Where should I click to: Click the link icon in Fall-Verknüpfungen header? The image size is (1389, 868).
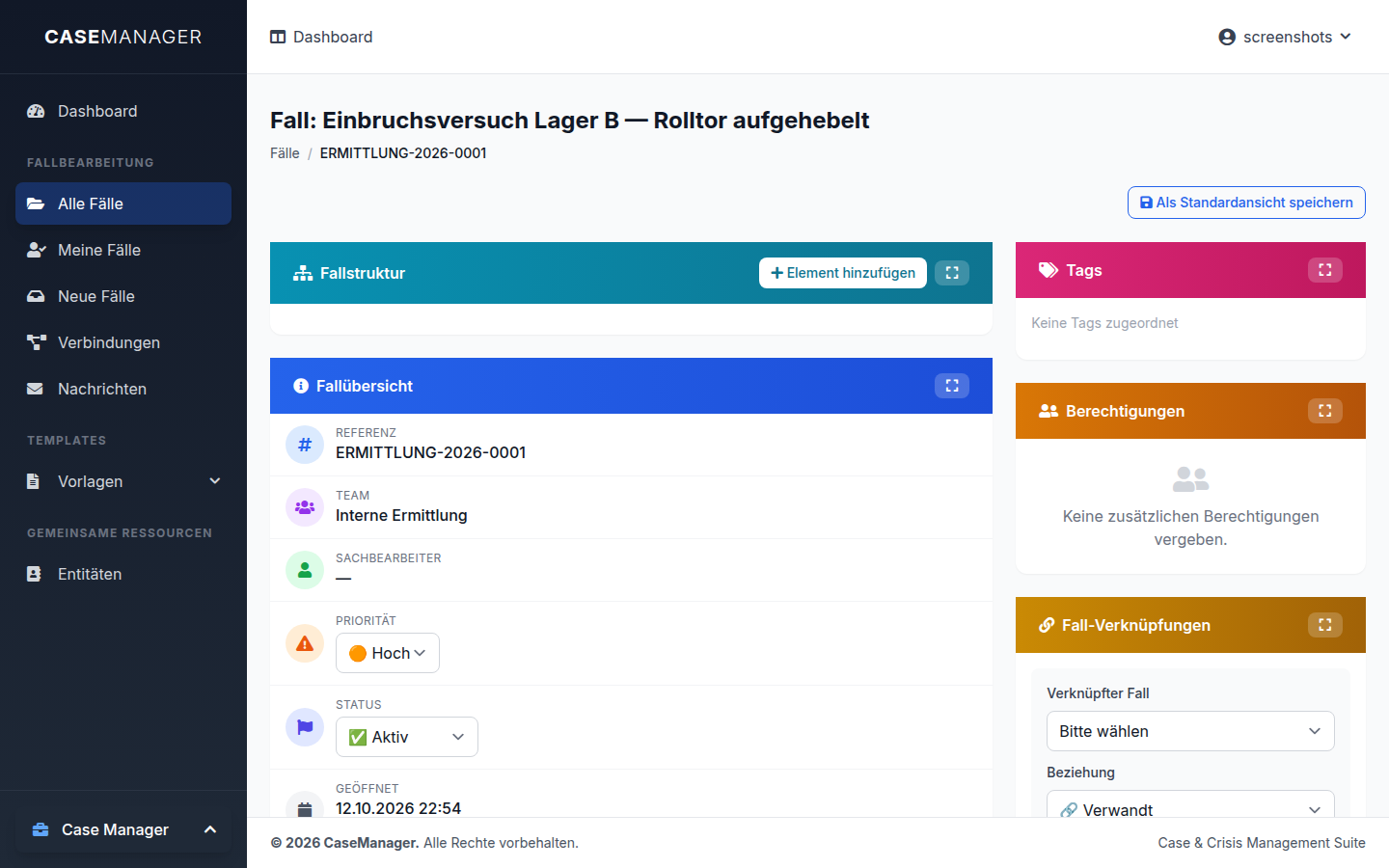[x=1047, y=625]
